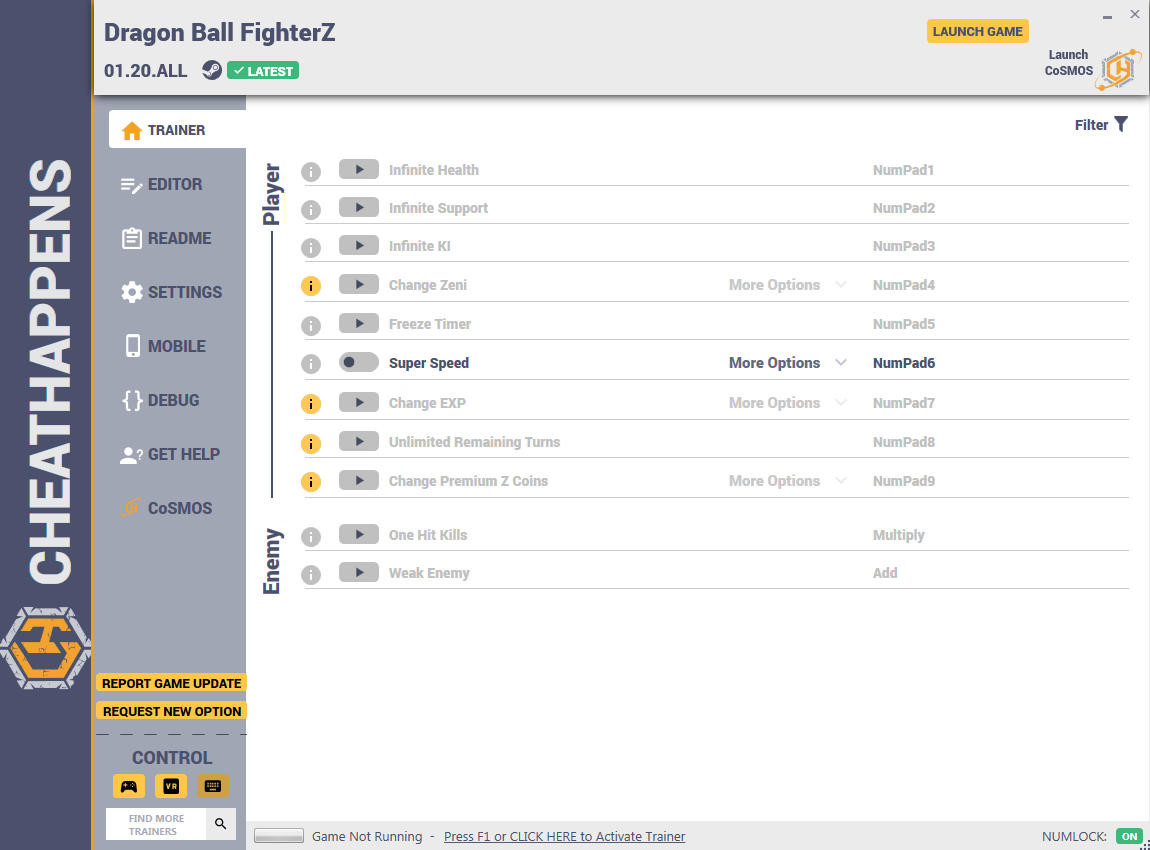The height and width of the screenshot is (850, 1150).
Task: Click the Game Not Running status text
Action: [x=367, y=836]
